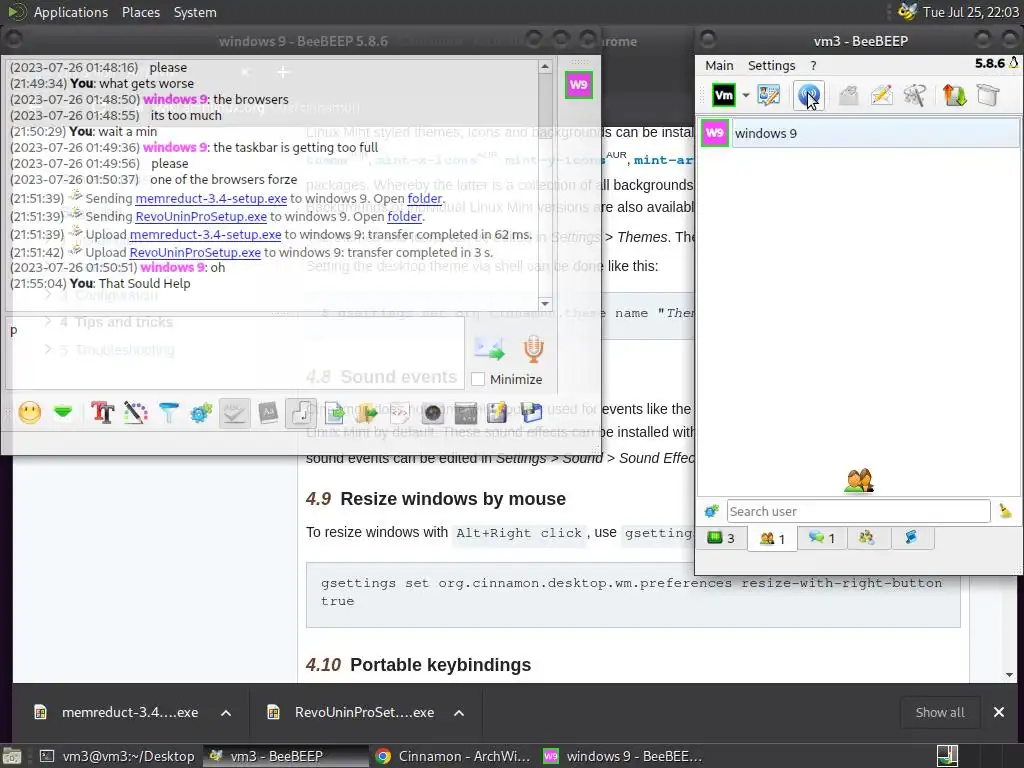Click the round dark camera icon

coord(432,413)
